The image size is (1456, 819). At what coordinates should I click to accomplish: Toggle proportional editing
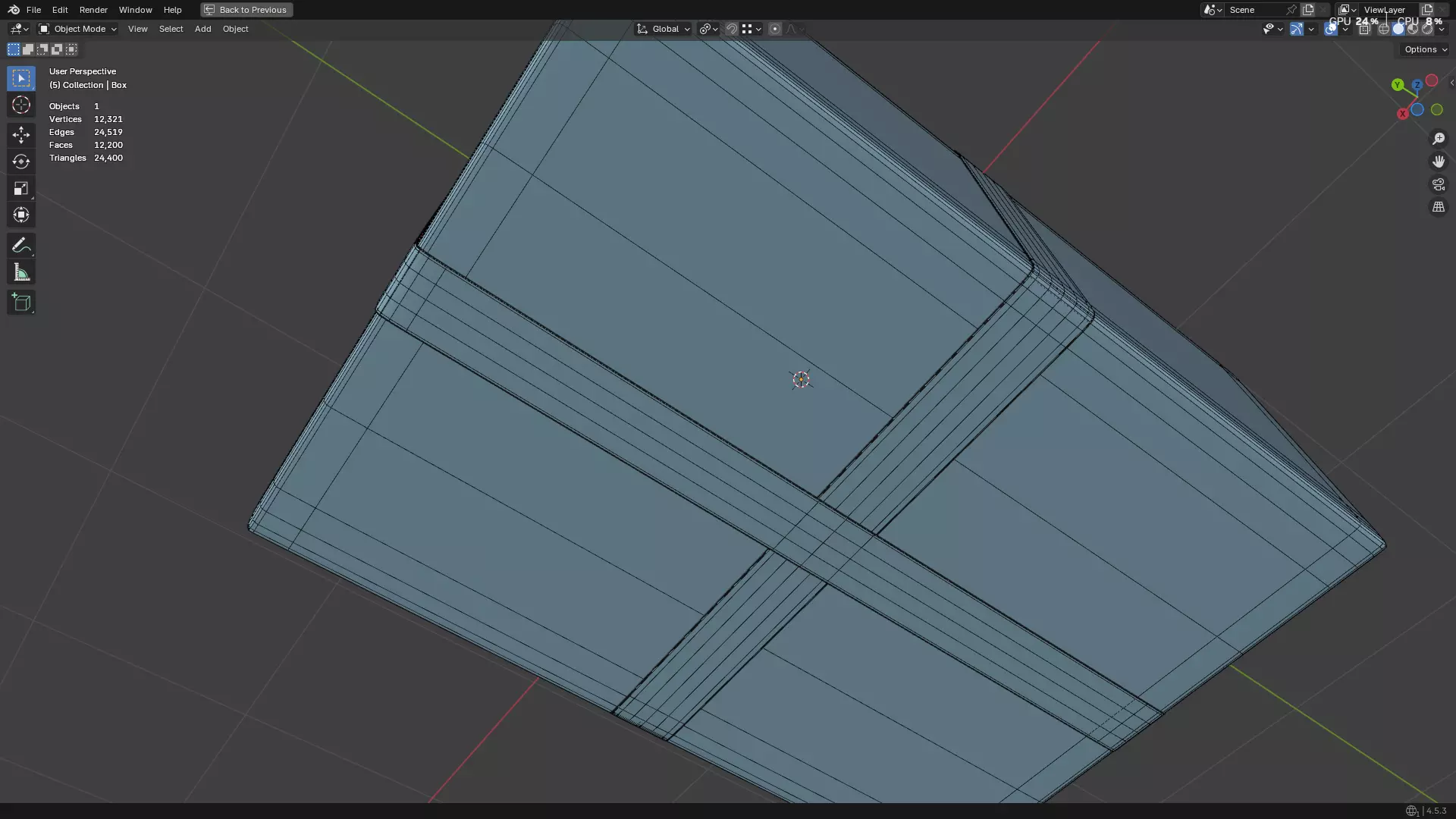pos(774,29)
